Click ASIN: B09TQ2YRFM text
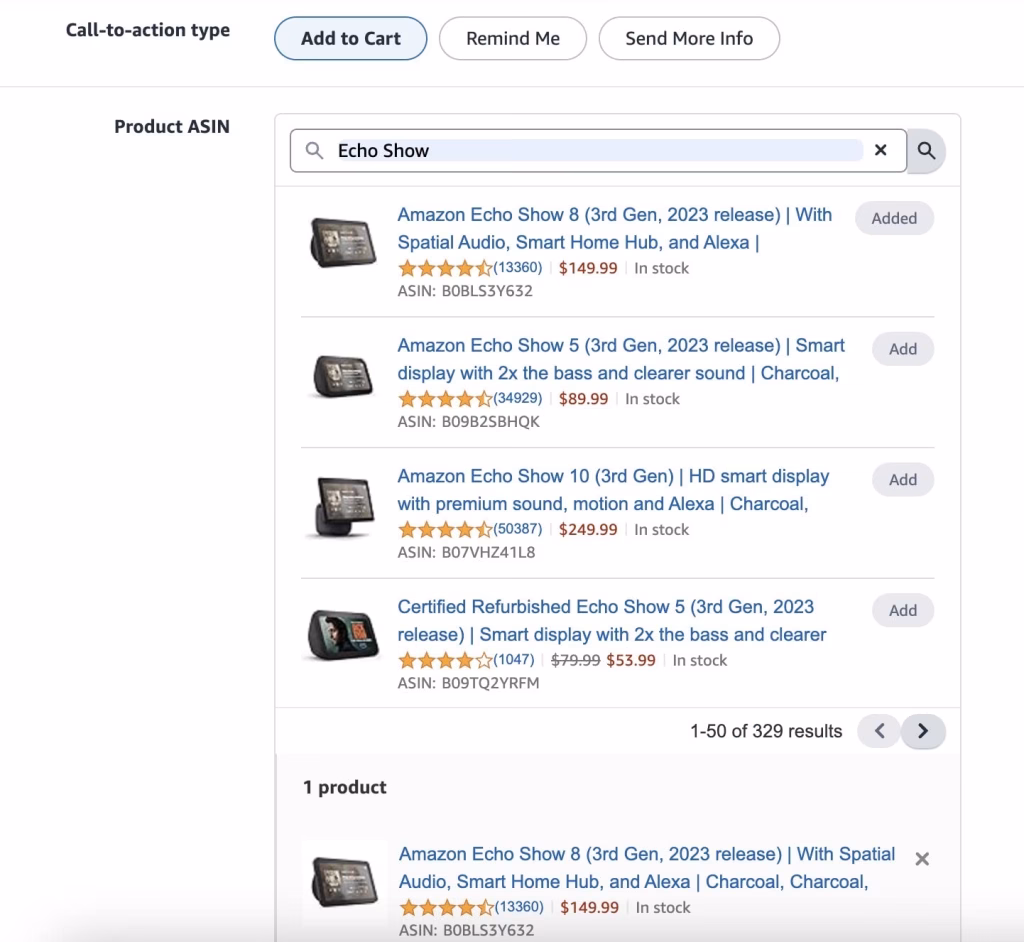1024x942 pixels. (x=468, y=683)
